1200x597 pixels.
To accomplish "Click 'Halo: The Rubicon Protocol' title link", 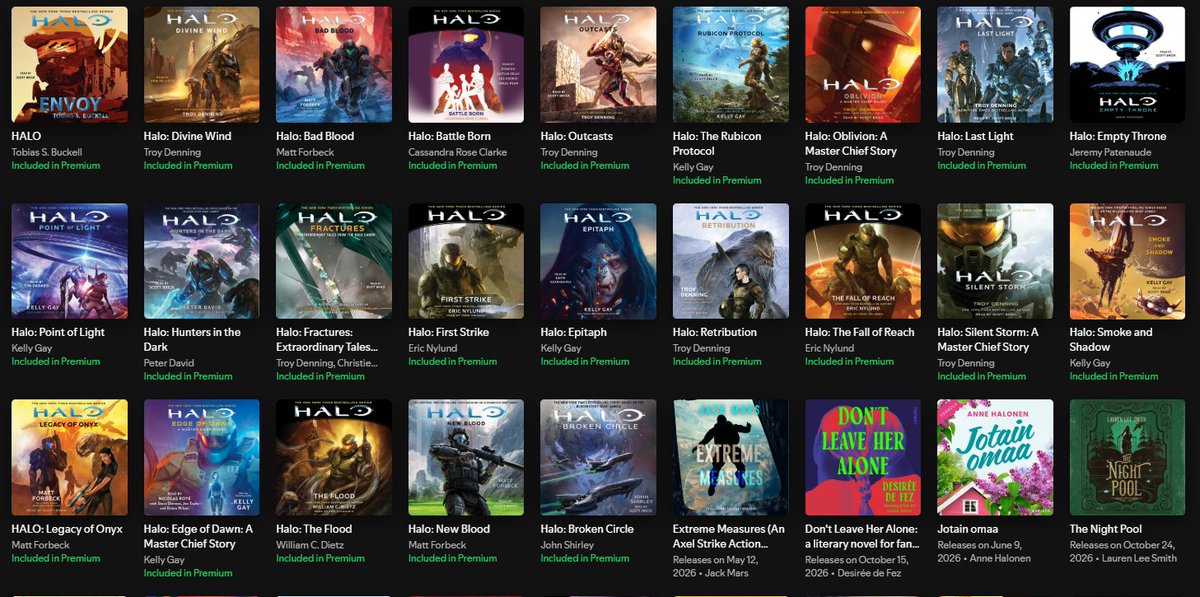I will point(717,143).
